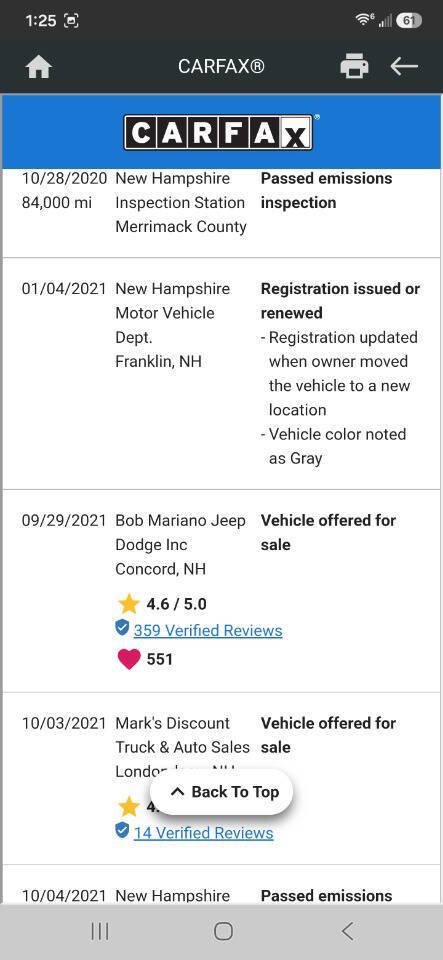Tap Android home circle button
The width and height of the screenshot is (443, 960).
coord(223,931)
